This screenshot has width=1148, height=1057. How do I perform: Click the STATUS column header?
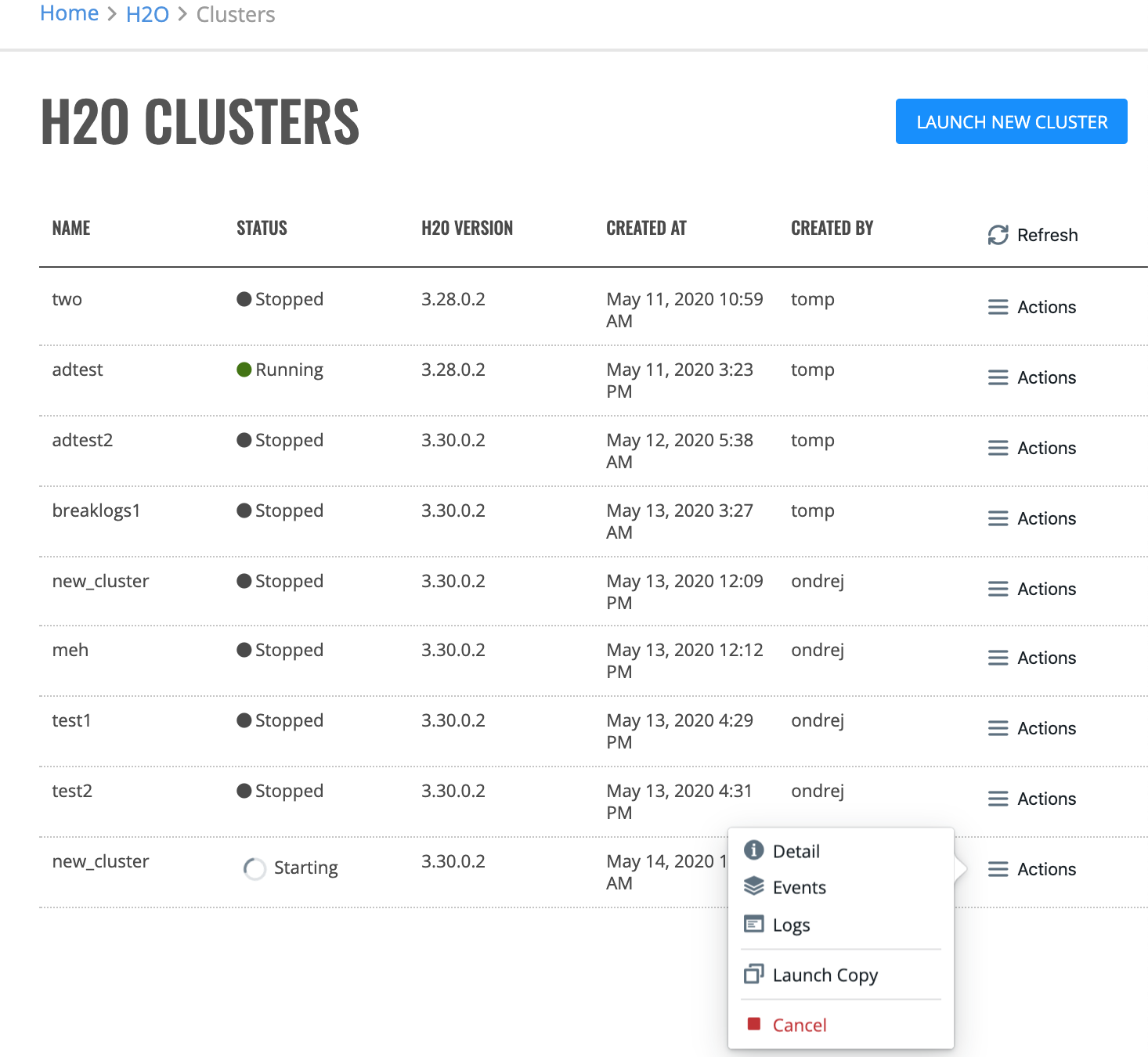click(262, 228)
